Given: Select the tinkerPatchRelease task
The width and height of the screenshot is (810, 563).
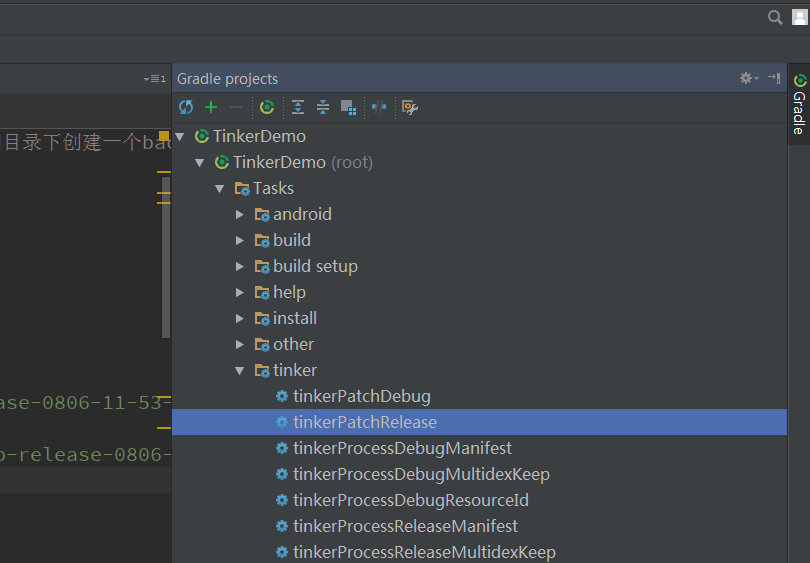Looking at the screenshot, I should (x=365, y=422).
